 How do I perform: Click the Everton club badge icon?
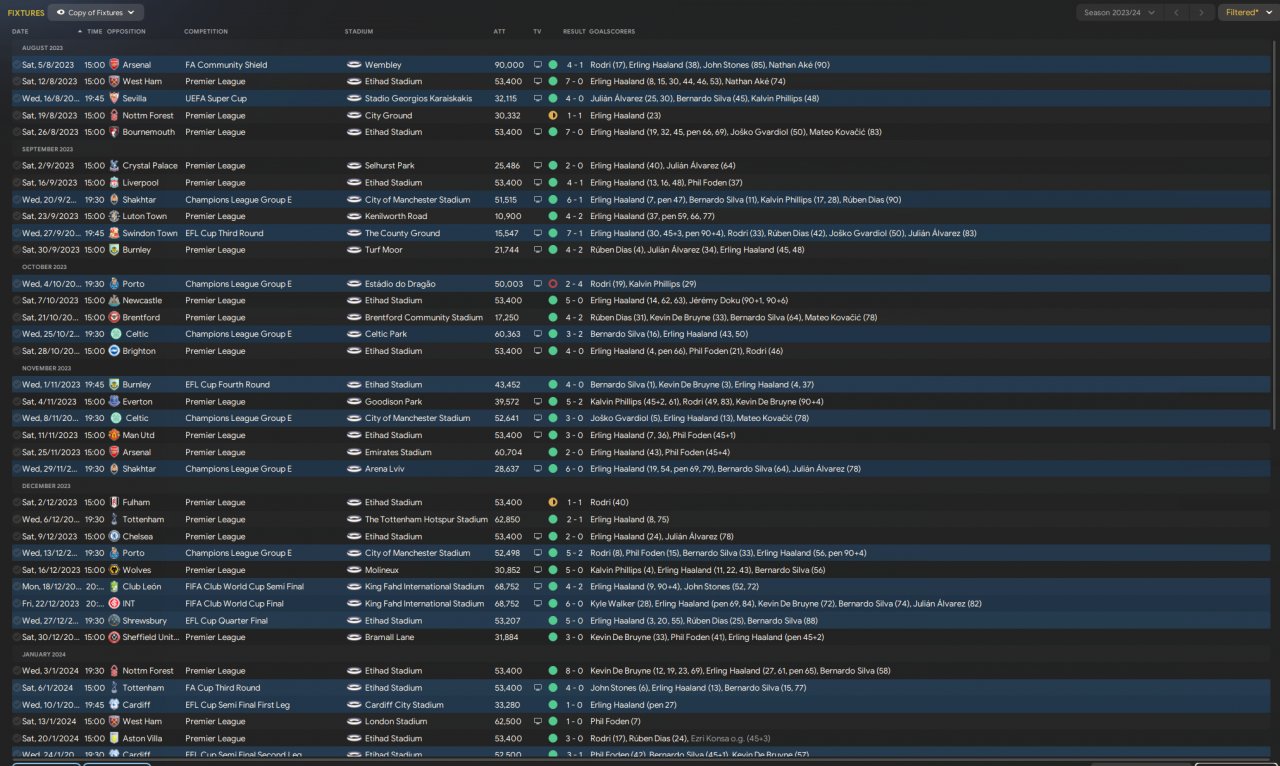[114, 401]
